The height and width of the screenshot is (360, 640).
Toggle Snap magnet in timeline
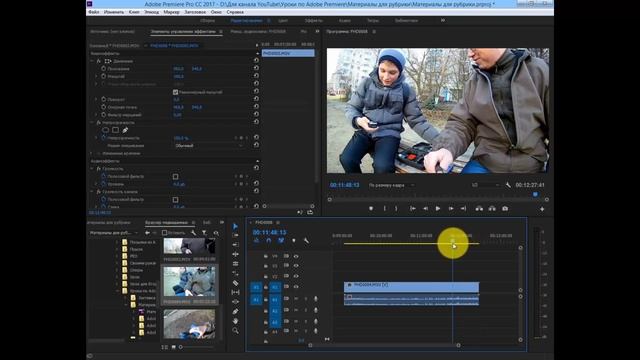(x=268, y=240)
